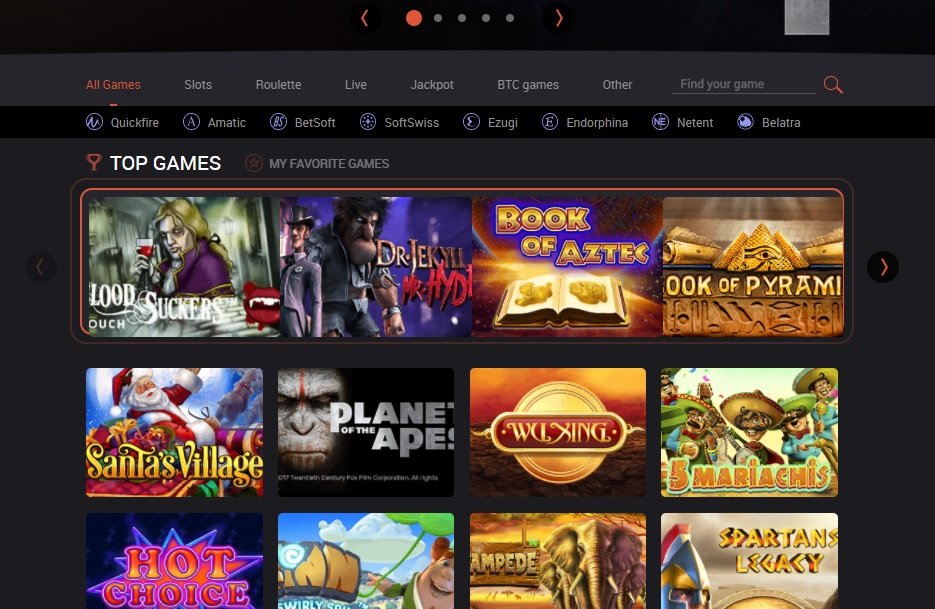The height and width of the screenshot is (609, 935).
Task: Select the fifth banner slide dot
Action: click(510, 18)
